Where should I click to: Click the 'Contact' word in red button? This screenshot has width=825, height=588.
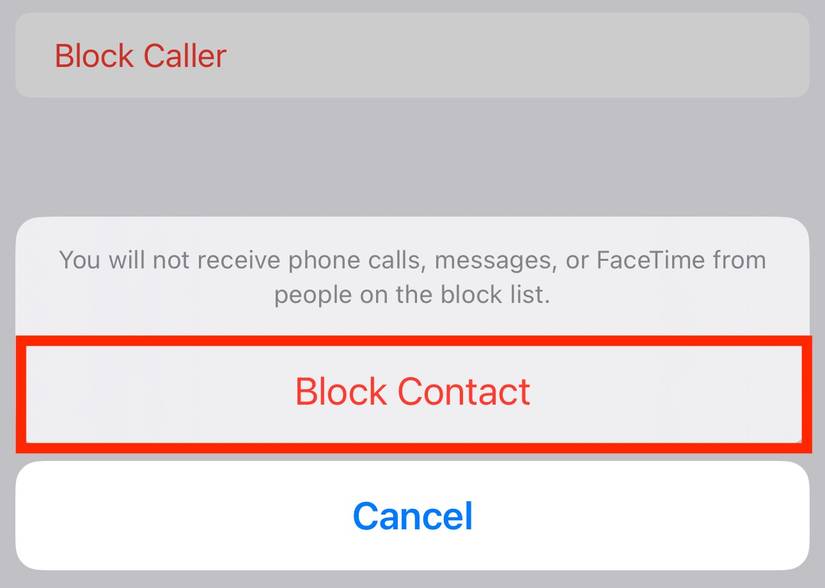(464, 392)
